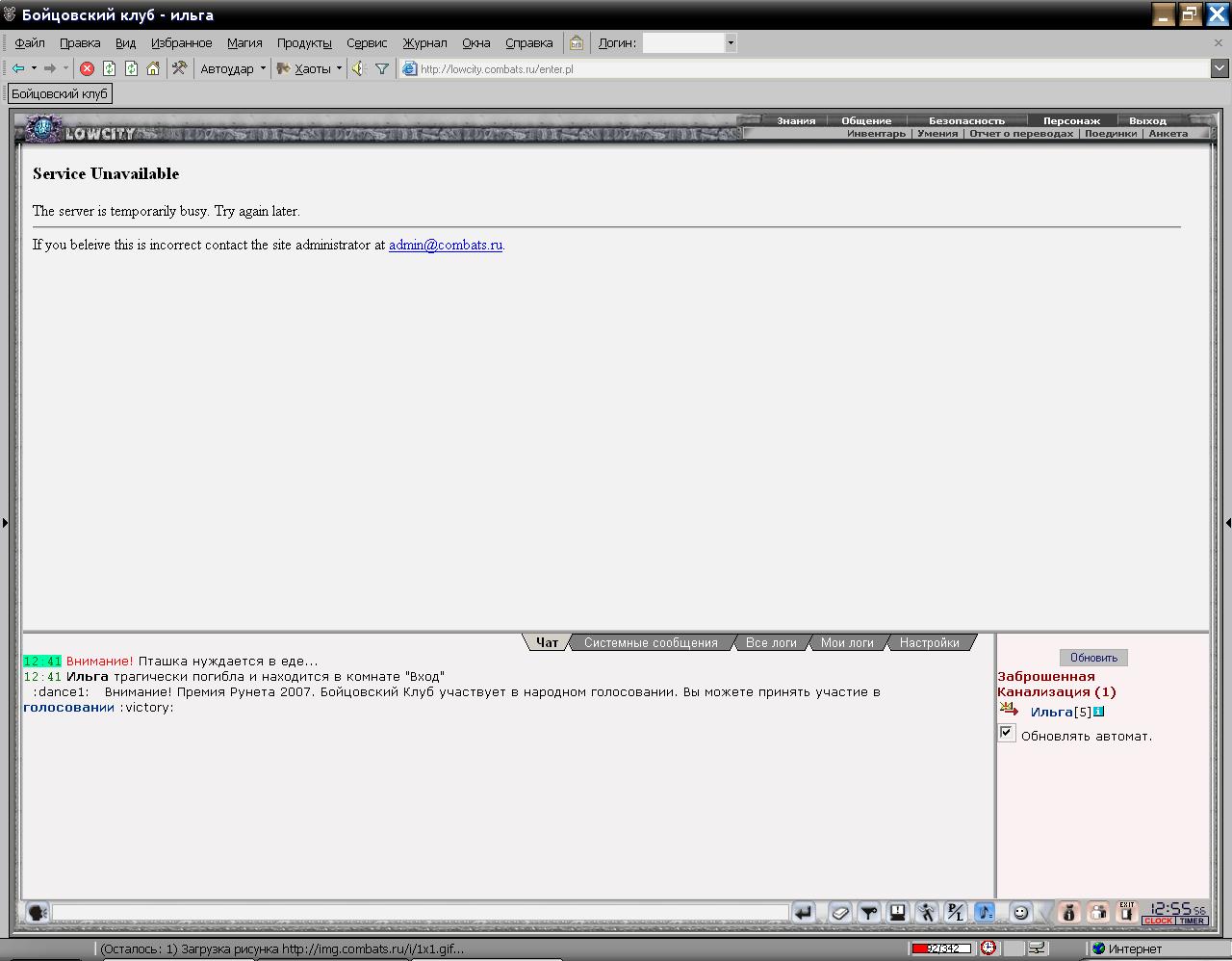Click the first green refresh page icon
Viewport: 1232px width, 961px height.
[x=109, y=68]
